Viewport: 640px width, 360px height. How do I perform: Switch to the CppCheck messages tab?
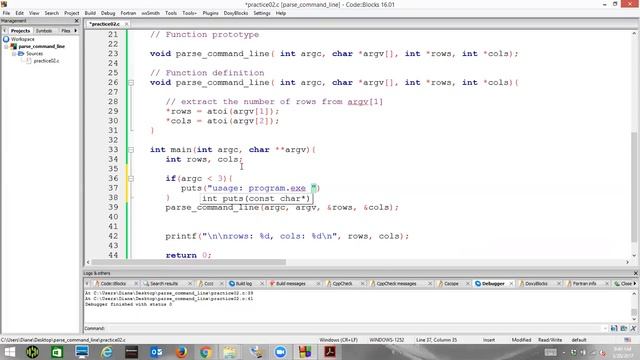click(x=396, y=284)
